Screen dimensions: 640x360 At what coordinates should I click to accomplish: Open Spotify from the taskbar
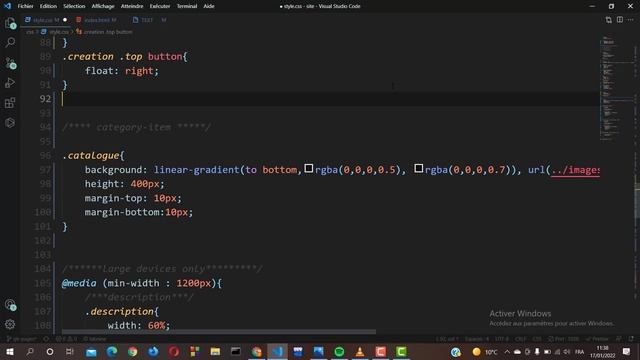click(x=339, y=351)
